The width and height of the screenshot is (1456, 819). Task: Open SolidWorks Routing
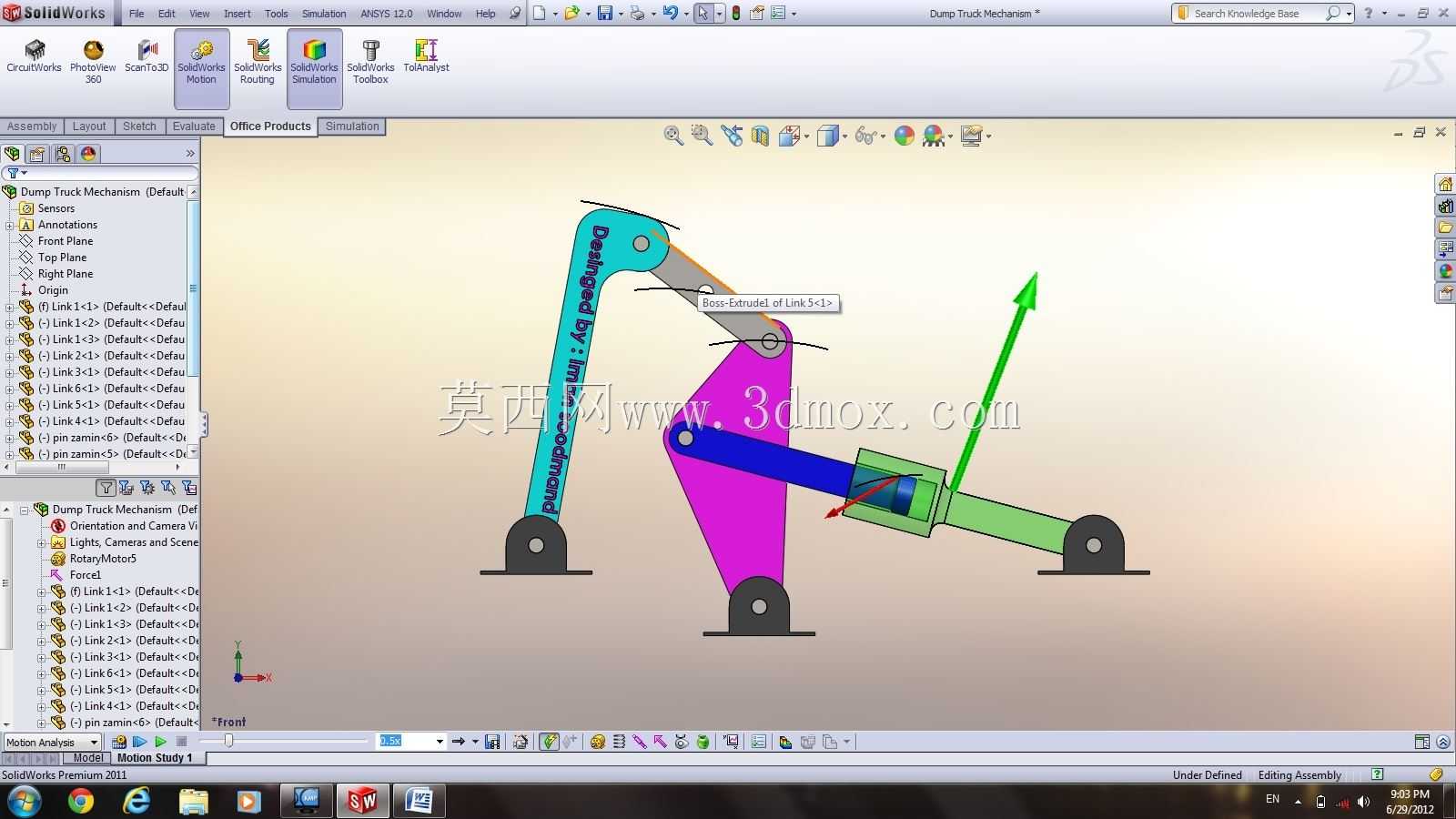coord(258,62)
